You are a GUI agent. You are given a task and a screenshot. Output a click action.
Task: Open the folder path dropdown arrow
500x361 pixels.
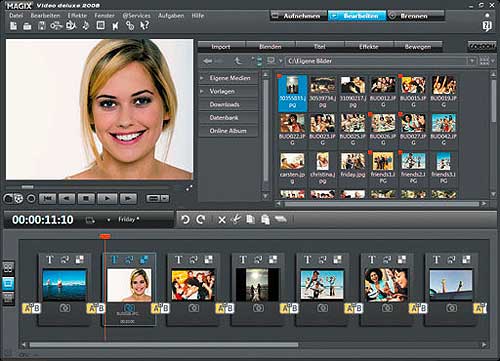(472, 61)
